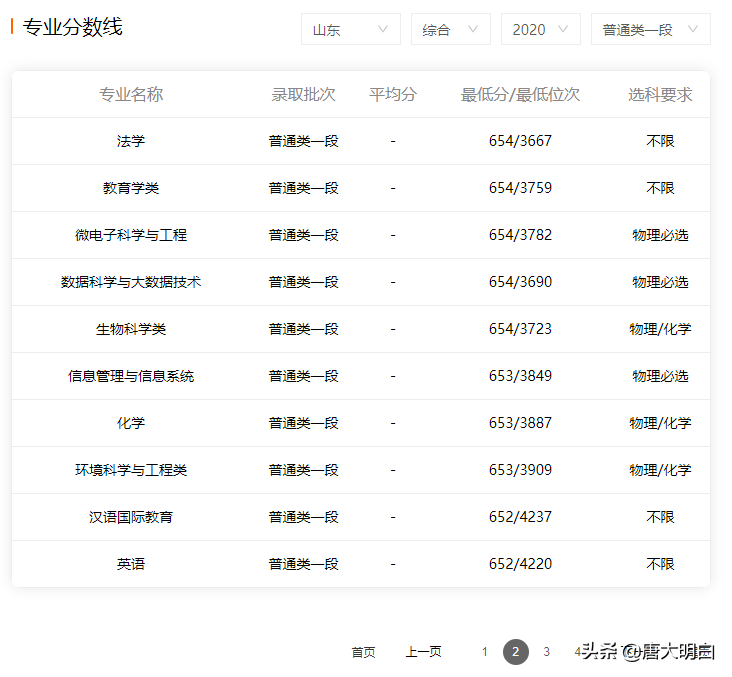Open the 普通类一段 batch dropdown
This screenshot has height=677, width=732.
tap(650, 29)
